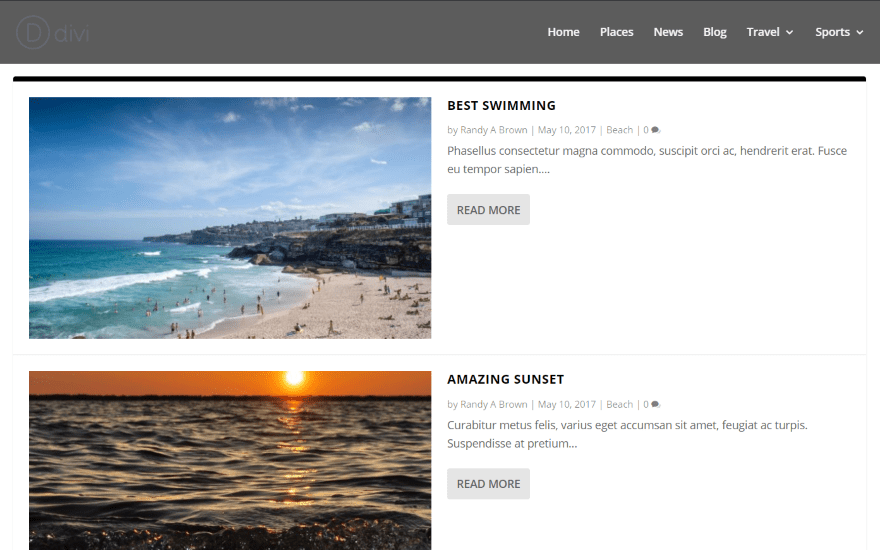The width and height of the screenshot is (880, 550).
Task: Select May 10, 2017 date on Amazing Sunset
Action: pos(567,405)
